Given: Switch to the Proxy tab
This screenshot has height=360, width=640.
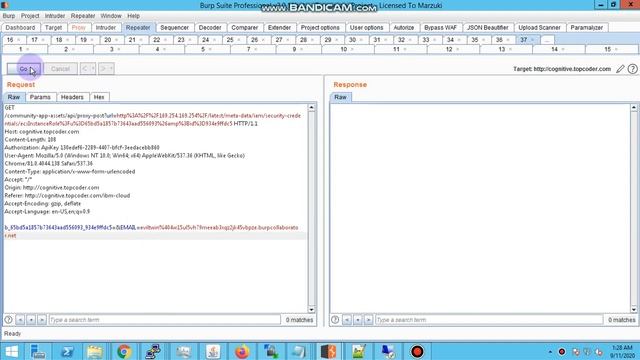Looking at the screenshot, I should 79,27.
